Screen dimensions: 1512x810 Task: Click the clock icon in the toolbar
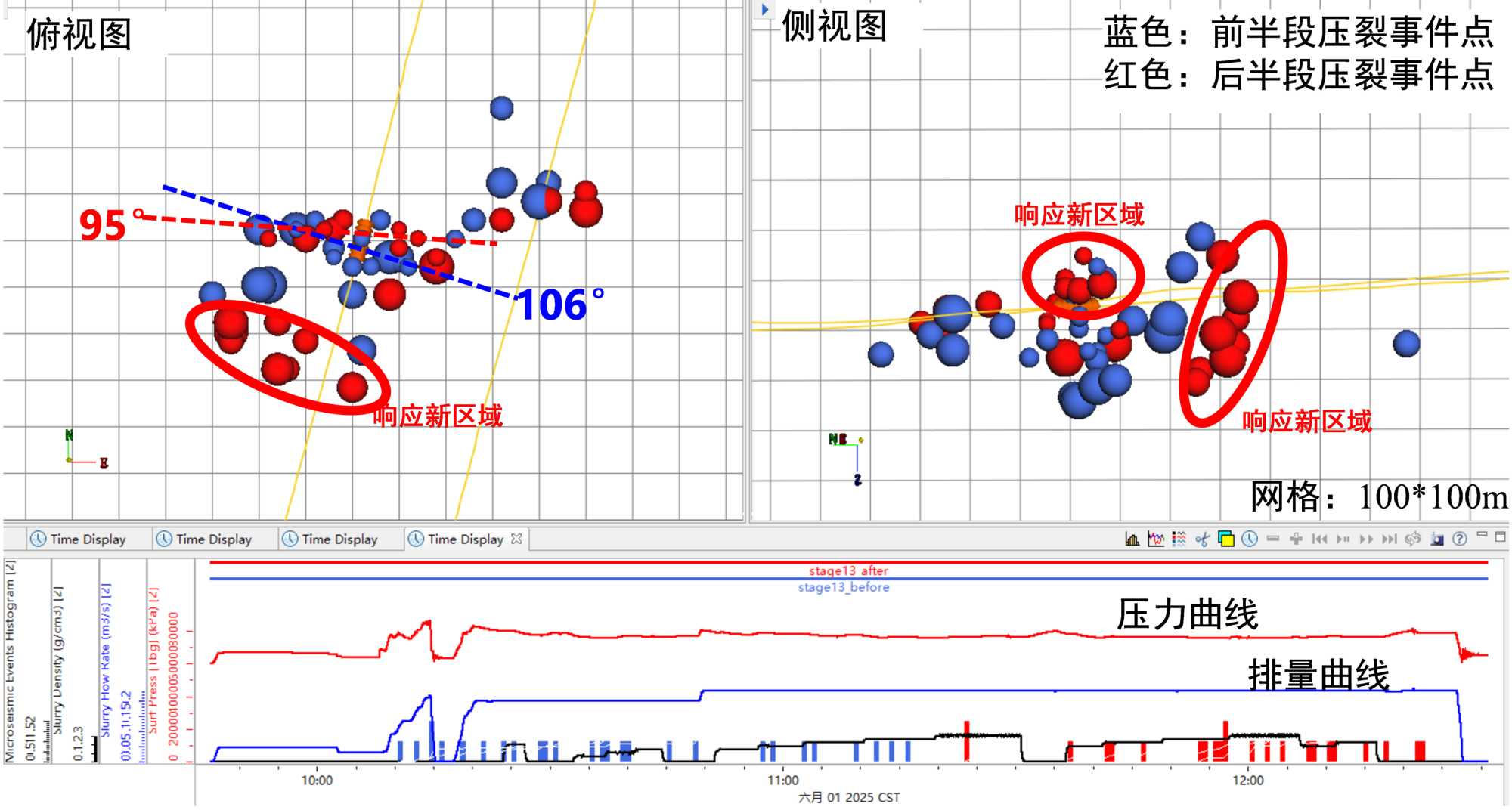[x=1250, y=539]
